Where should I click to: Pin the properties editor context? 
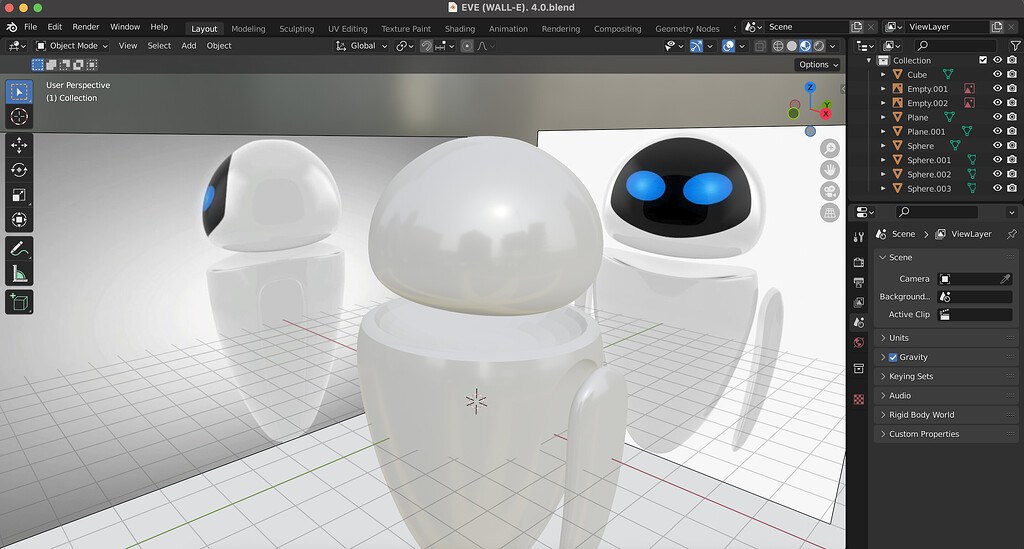pyautogui.click(x=1012, y=234)
